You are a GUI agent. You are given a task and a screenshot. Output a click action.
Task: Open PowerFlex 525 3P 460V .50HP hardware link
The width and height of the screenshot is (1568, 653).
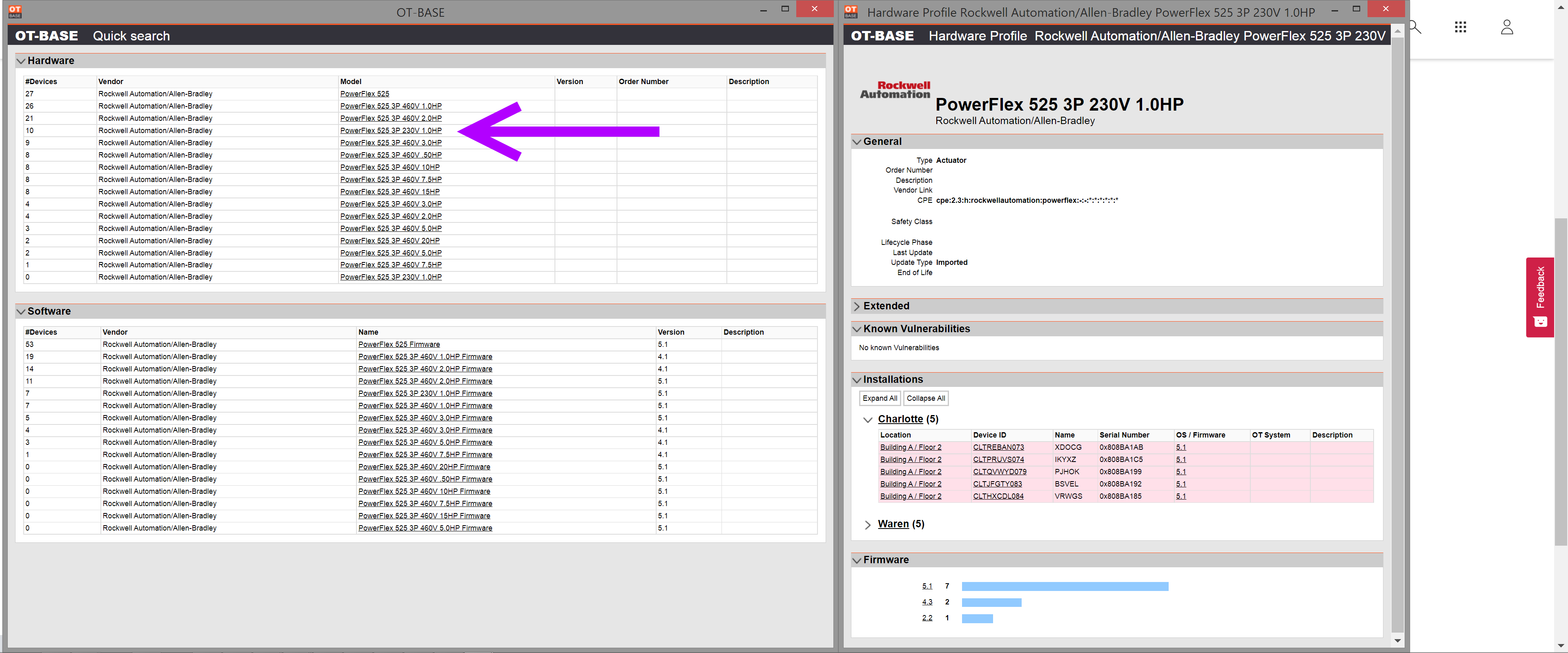[391, 155]
